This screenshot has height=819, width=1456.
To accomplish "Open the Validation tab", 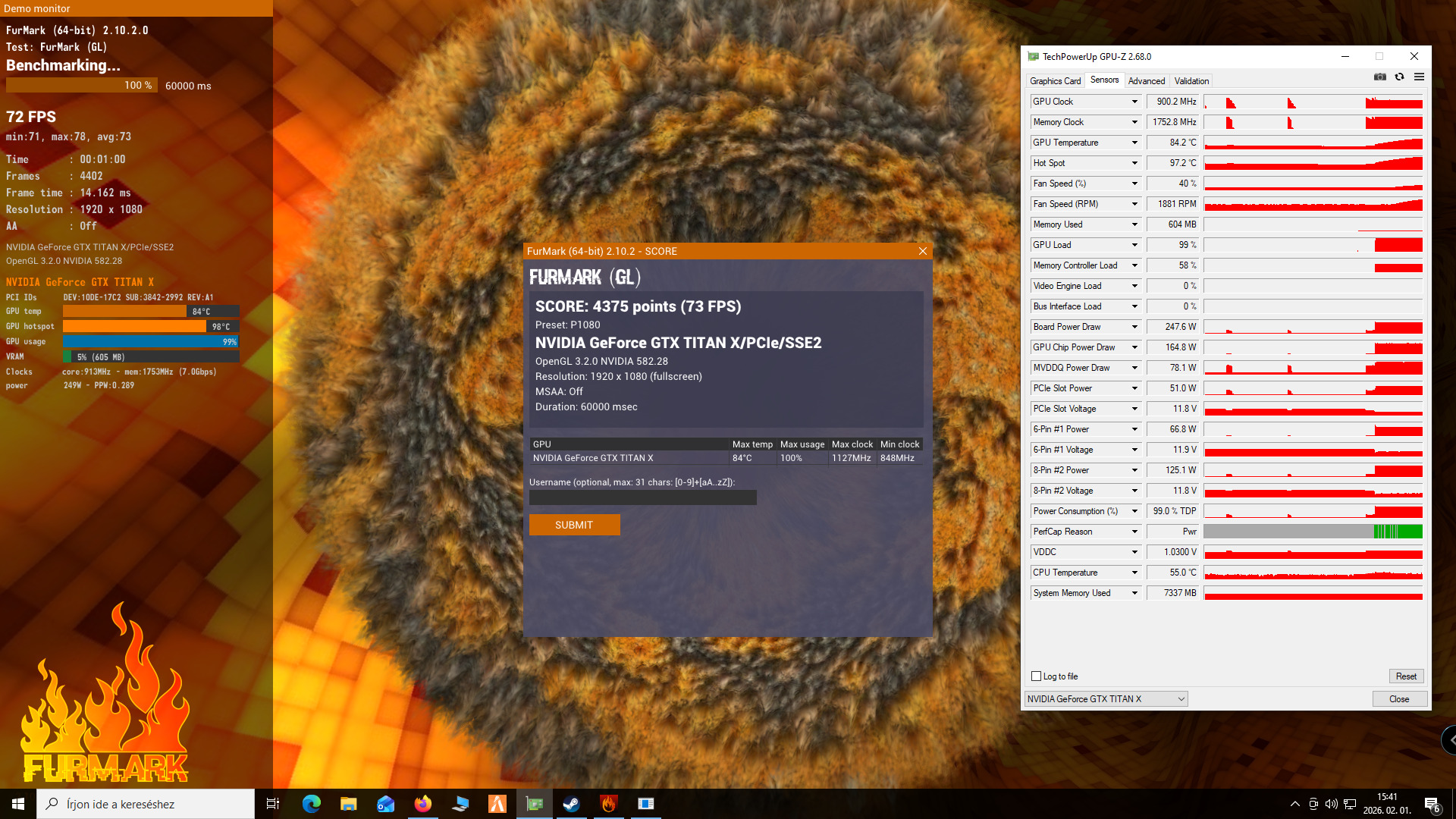I will tap(1191, 81).
